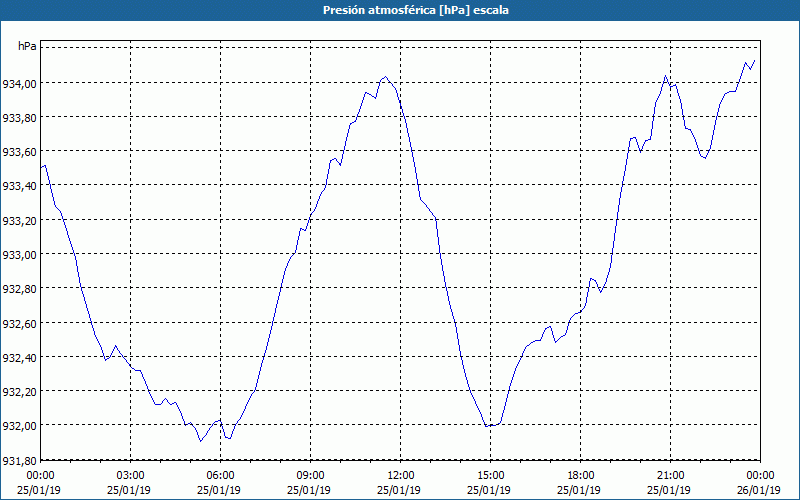800x500 pixels.
Task: Click the 933,20 y-axis value
Action: [19, 221]
